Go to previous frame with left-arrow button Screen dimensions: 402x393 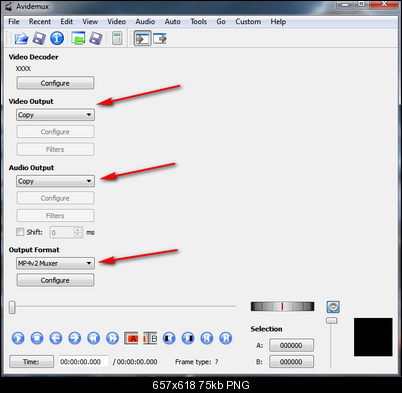tap(56, 338)
